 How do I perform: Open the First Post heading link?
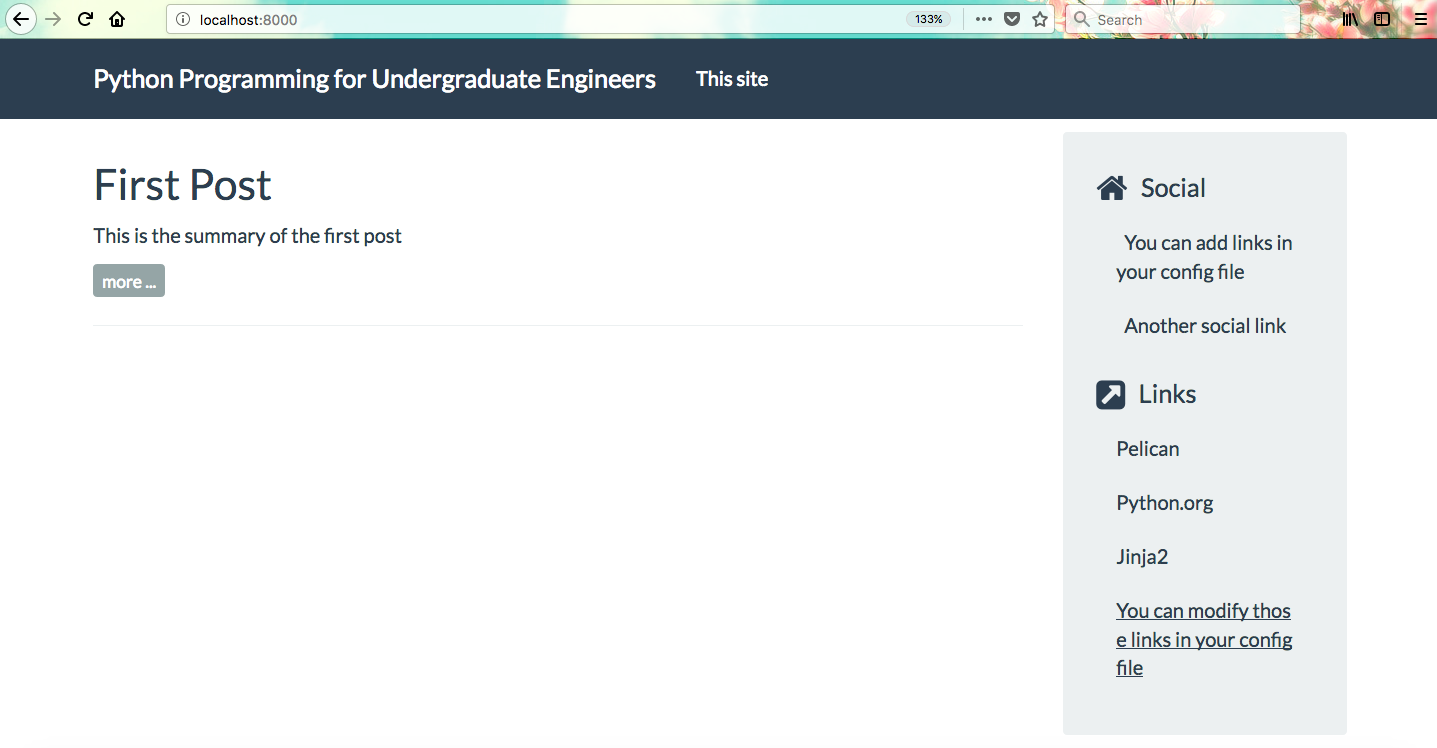click(182, 185)
